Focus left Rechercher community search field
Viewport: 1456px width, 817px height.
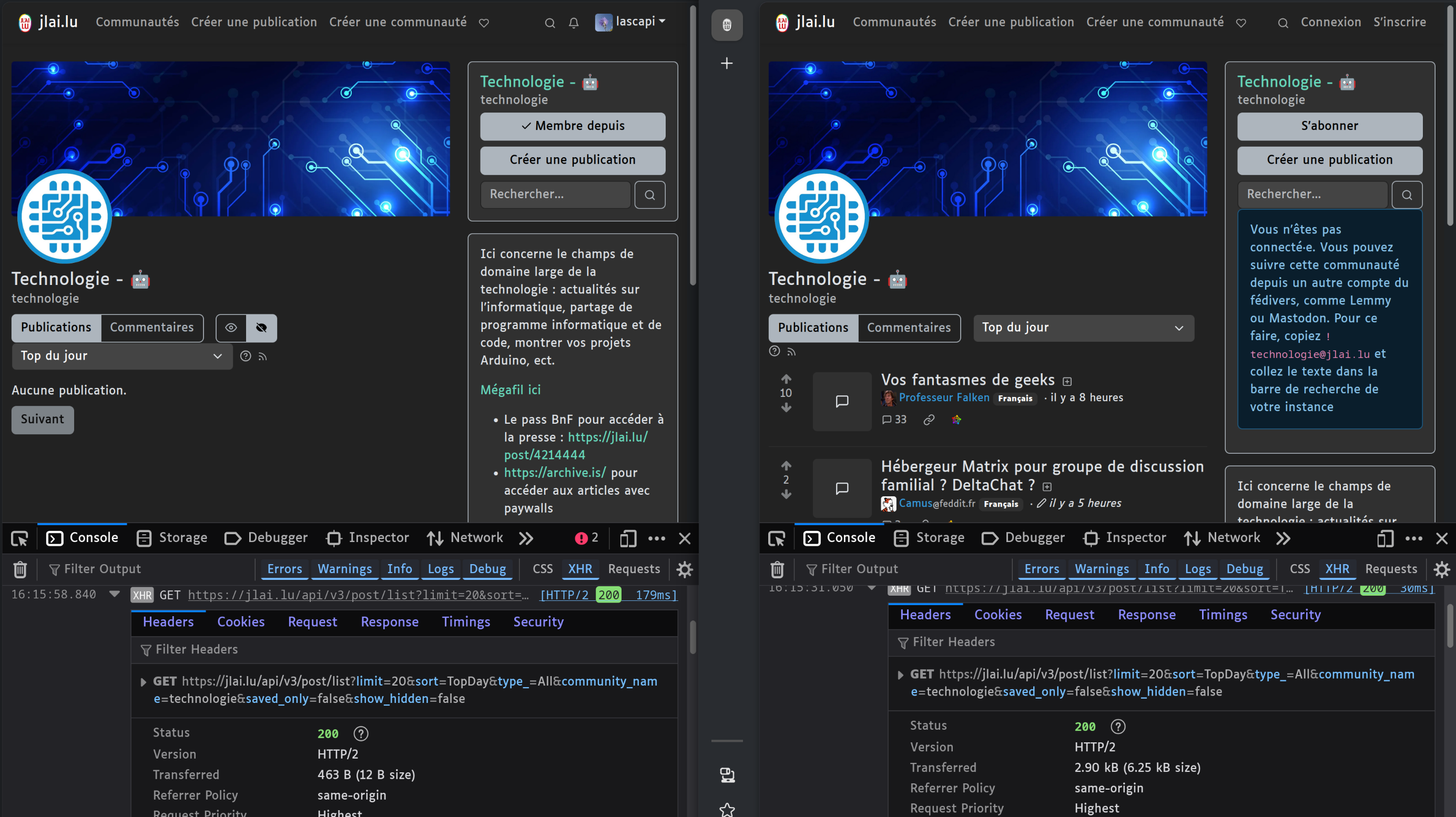555,195
